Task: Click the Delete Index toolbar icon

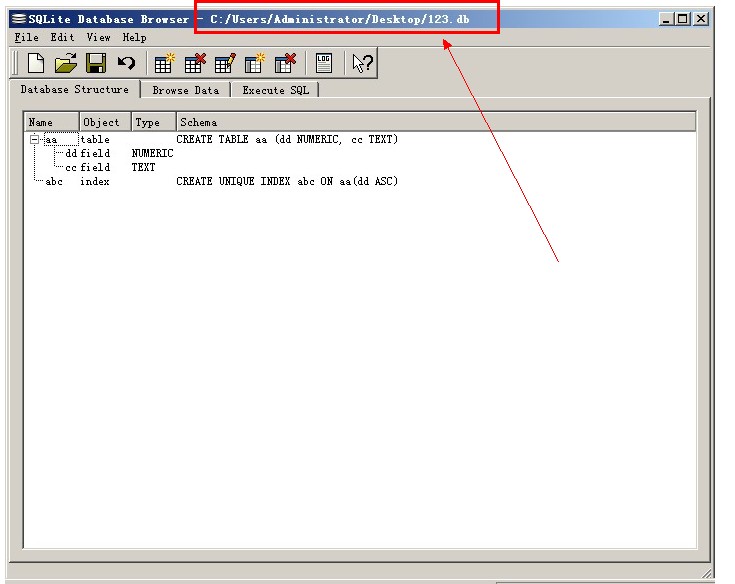Action: point(285,64)
